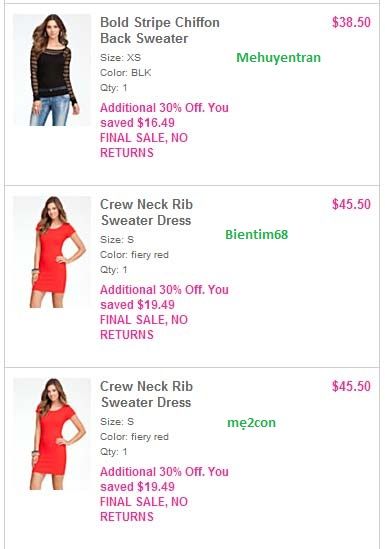Click the green mẹ2con label
385x549 pixels.
pos(251,423)
